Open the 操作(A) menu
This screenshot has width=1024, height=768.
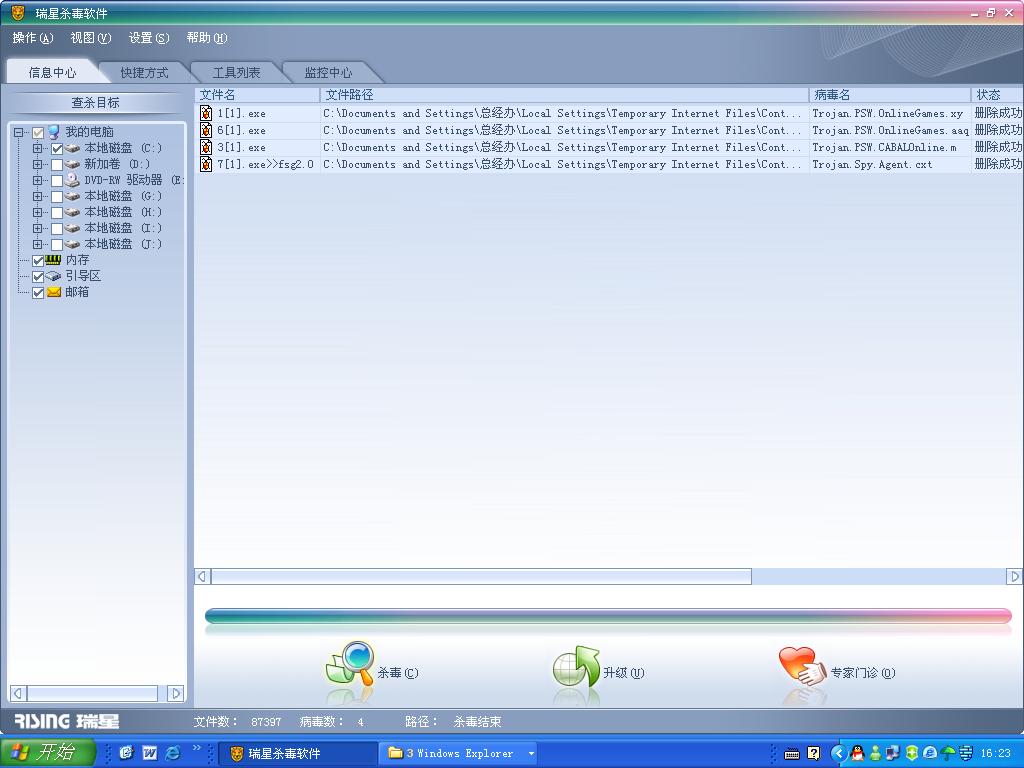click(x=33, y=38)
